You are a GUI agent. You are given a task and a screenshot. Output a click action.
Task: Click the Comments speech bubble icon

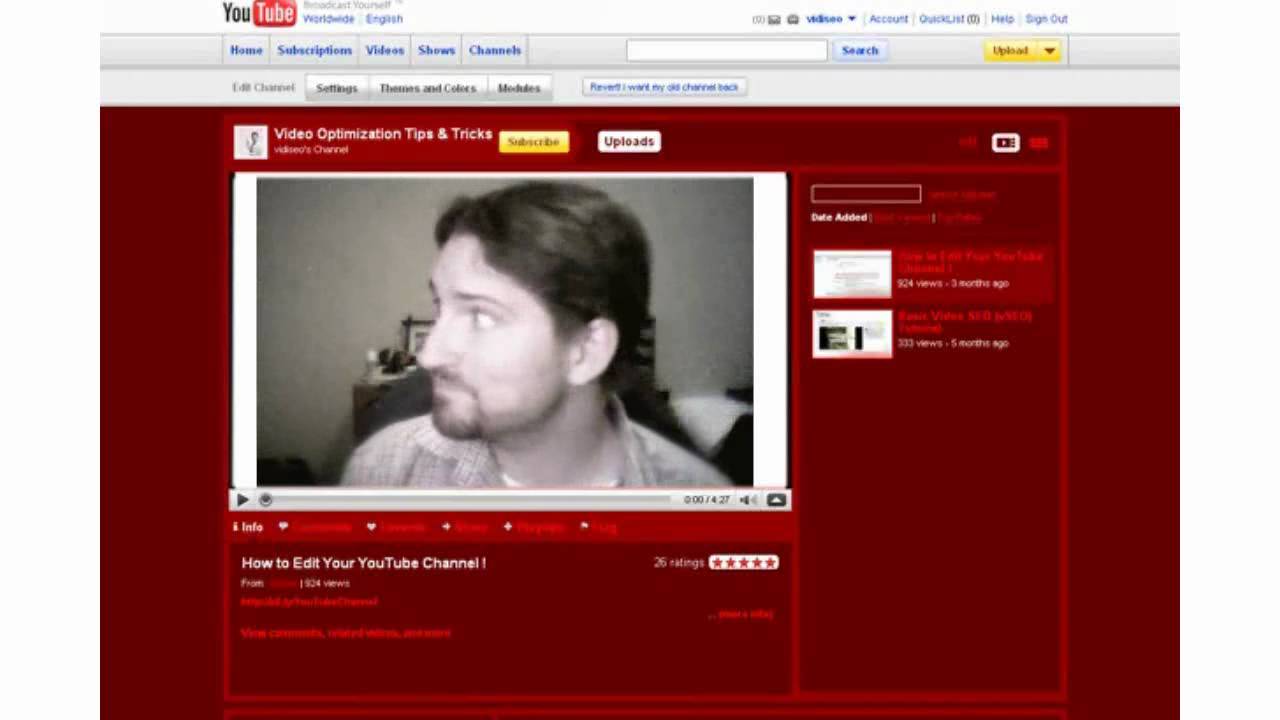[283, 527]
